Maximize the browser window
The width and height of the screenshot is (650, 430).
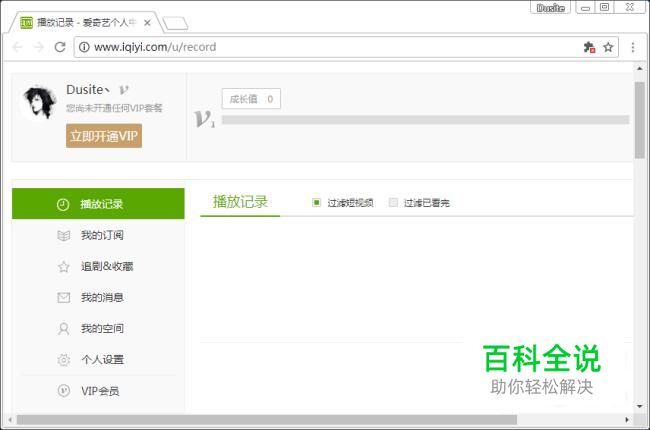coord(604,7)
